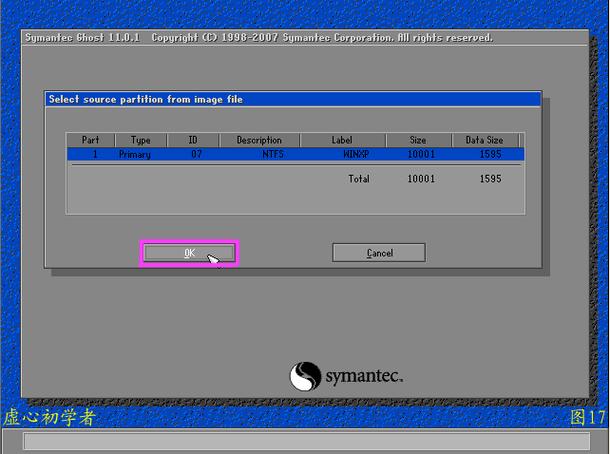This screenshot has height=454, width=610.
Task: Click the Part column header
Action: pyautogui.click(x=91, y=140)
